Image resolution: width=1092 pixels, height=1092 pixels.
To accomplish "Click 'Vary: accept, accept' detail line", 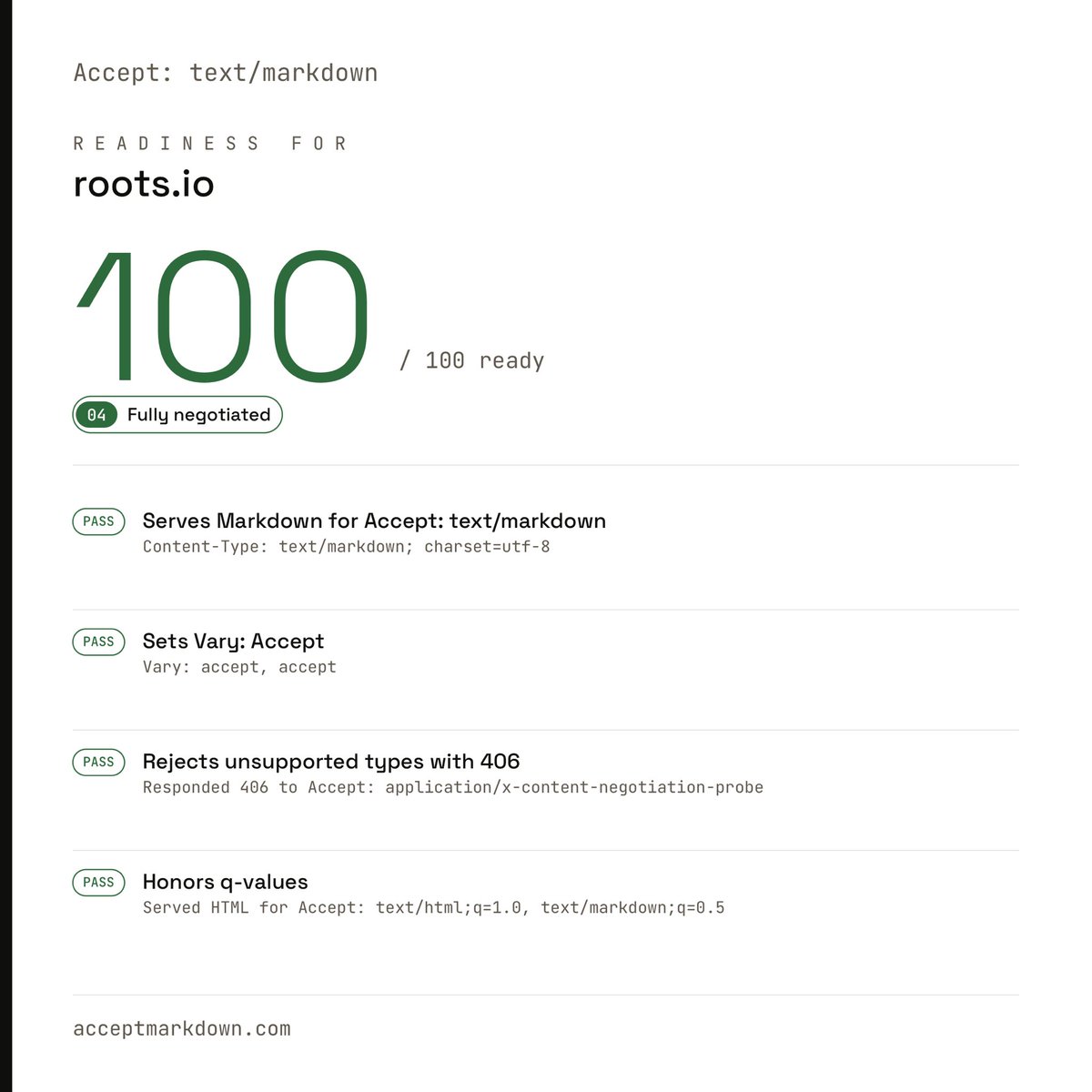I will tap(239, 667).
